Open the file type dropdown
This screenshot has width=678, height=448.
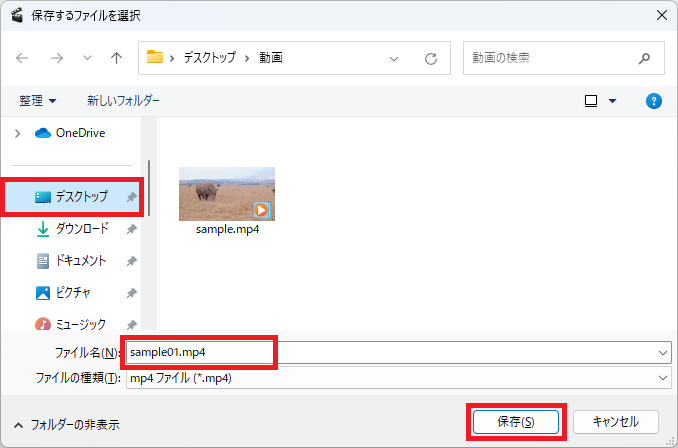coord(663,378)
